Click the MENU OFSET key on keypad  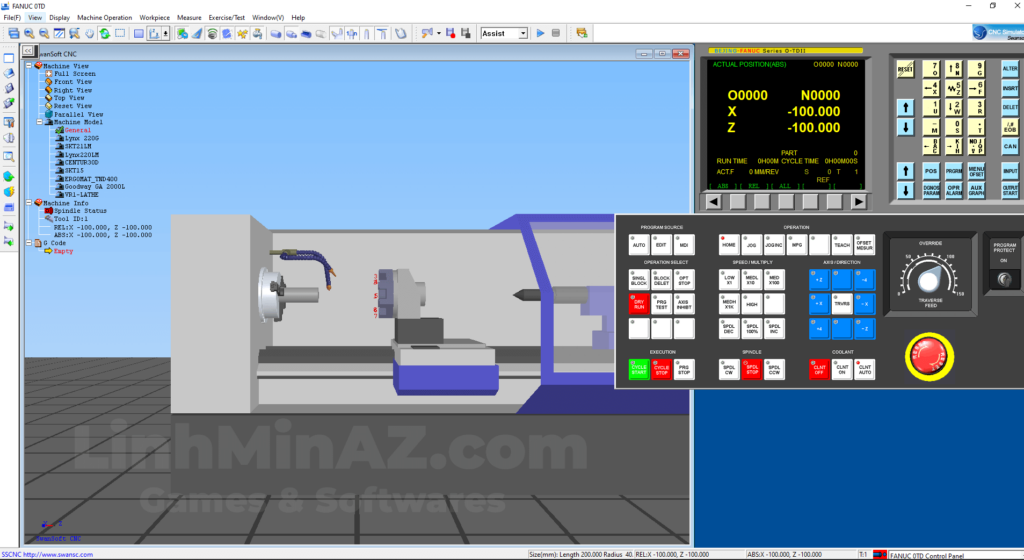coord(976,171)
